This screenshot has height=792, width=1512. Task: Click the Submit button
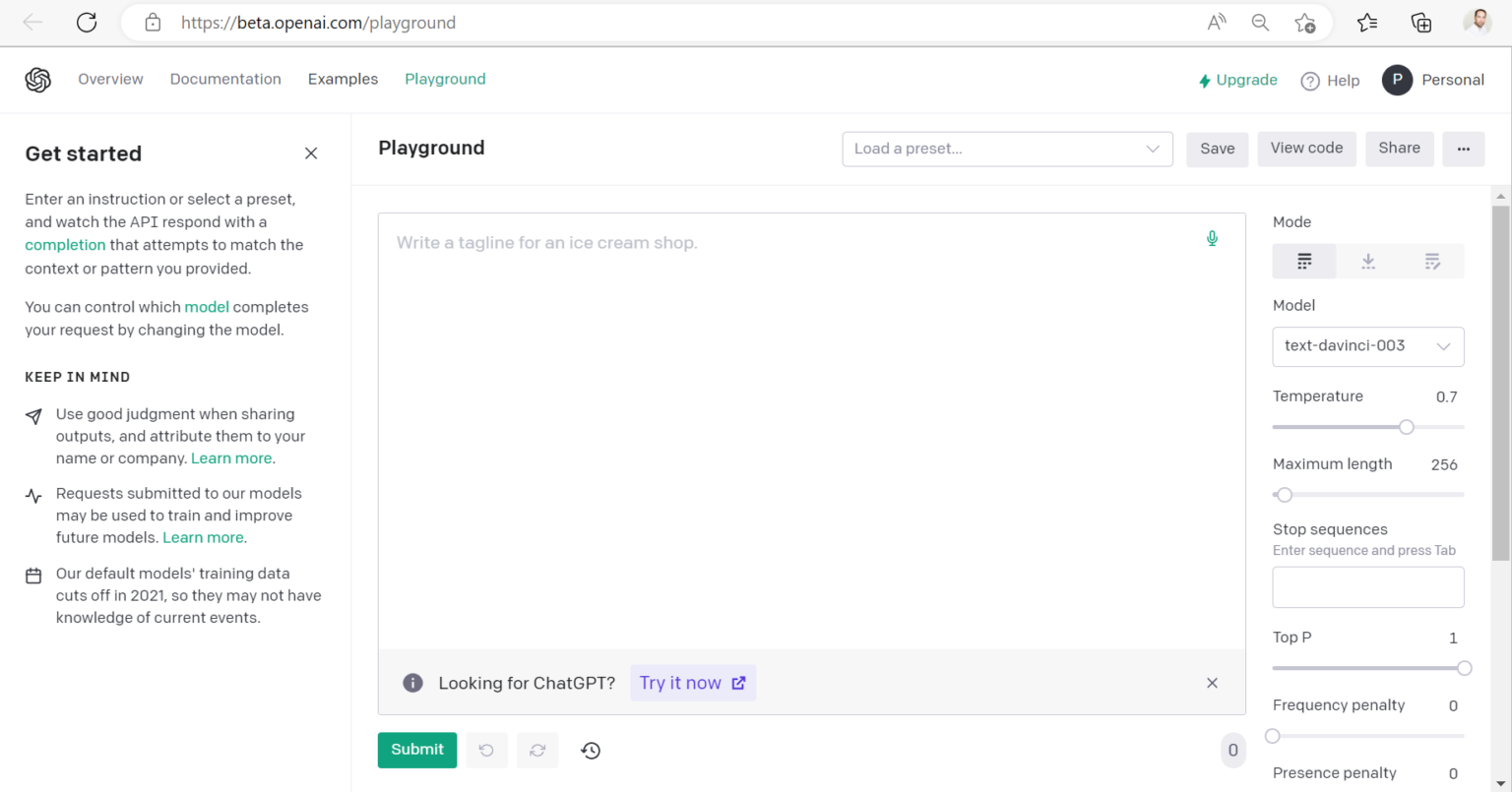416,750
